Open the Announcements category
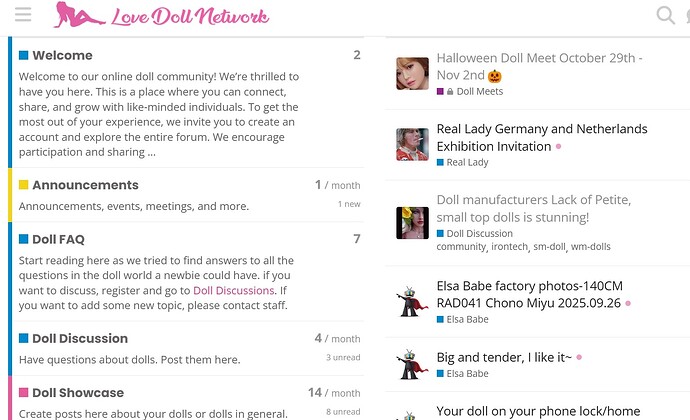 pos(85,185)
